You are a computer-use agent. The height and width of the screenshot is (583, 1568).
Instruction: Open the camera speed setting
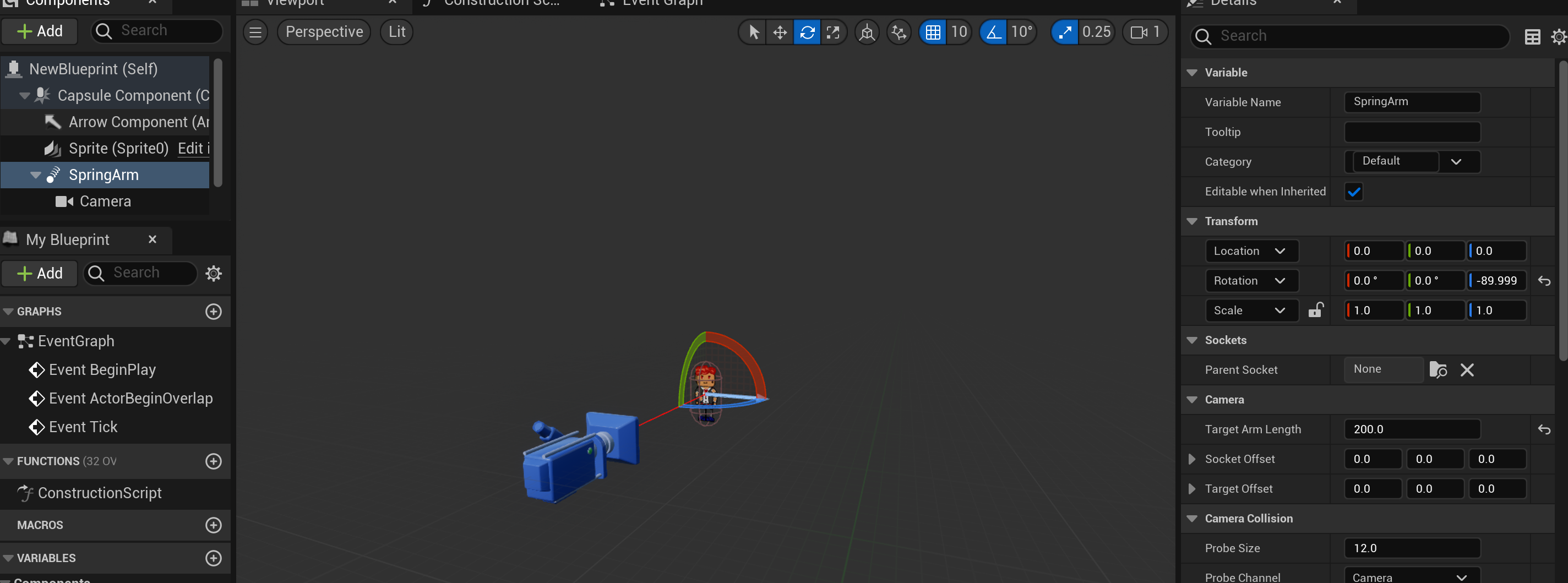coord(1145,31)
